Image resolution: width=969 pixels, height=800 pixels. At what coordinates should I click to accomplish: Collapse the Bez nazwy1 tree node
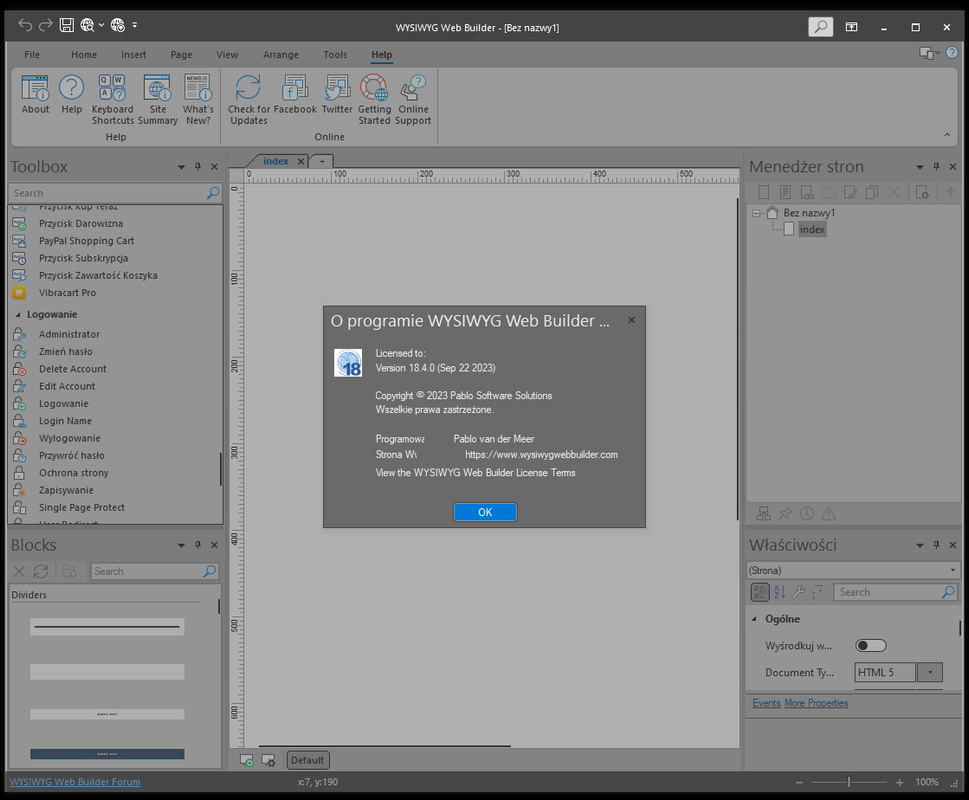(756, 213)
